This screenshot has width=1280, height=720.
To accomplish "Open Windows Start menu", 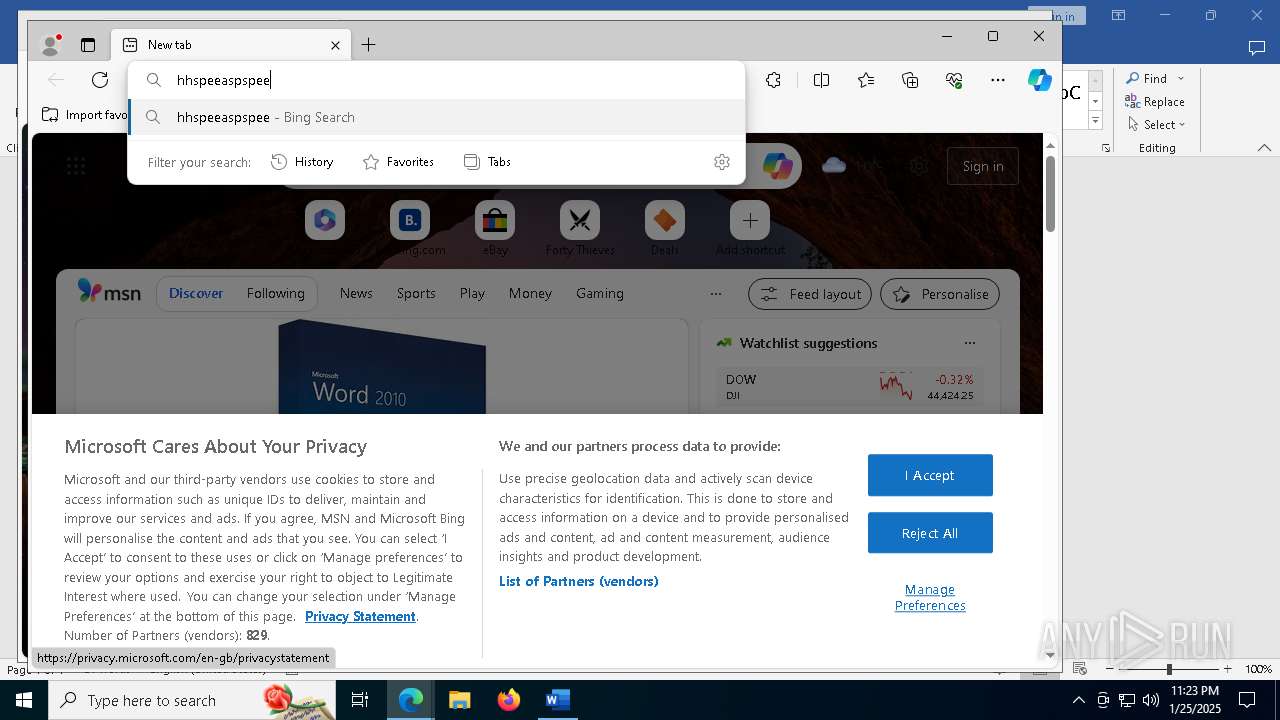I will point(24,700).
